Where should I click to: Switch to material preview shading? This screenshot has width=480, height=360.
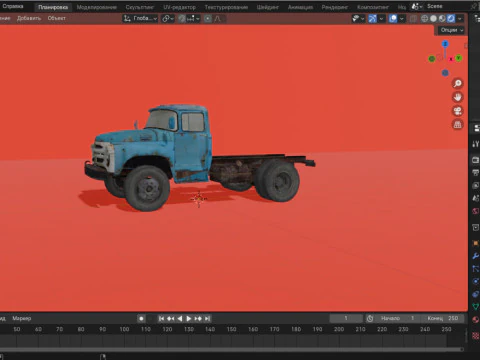coord(442,19)
